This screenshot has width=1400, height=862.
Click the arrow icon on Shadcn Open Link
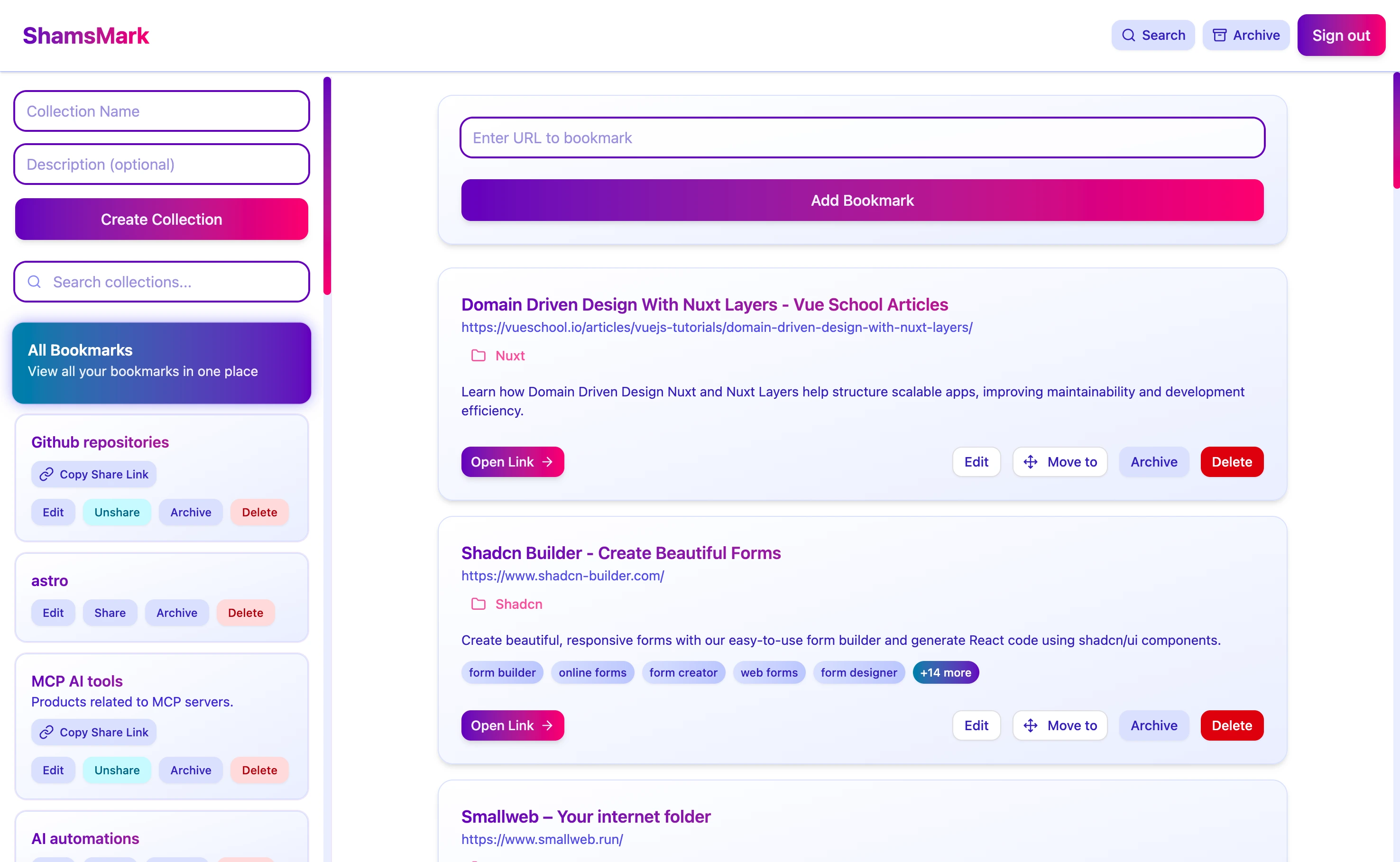click(547, 726)
